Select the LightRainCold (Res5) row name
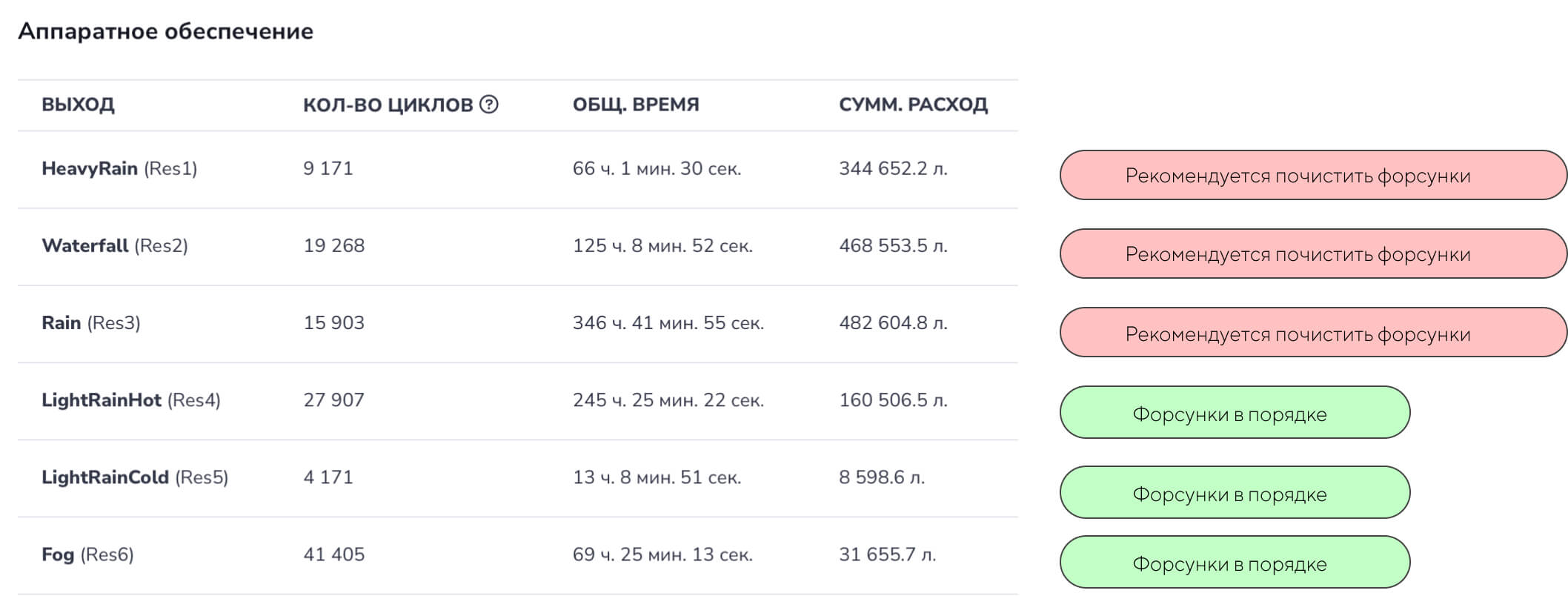Viewport: 1568px width, 596px height. click(x=135, y=477)
